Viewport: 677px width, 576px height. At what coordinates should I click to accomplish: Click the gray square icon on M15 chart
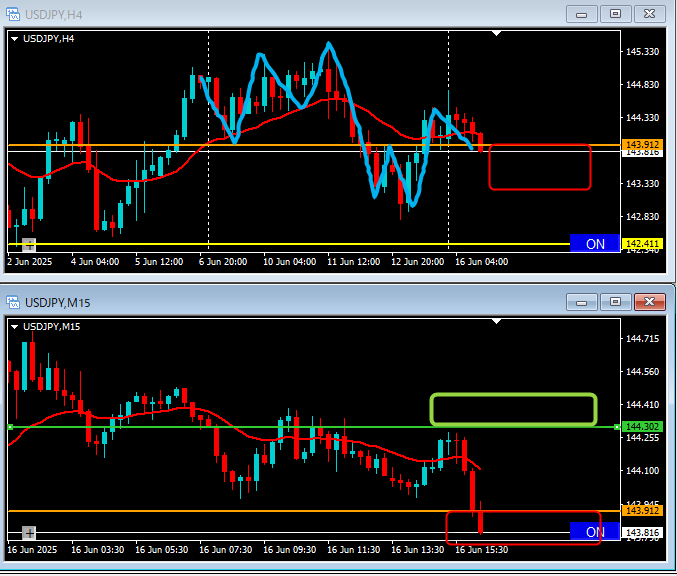(28, 532)
